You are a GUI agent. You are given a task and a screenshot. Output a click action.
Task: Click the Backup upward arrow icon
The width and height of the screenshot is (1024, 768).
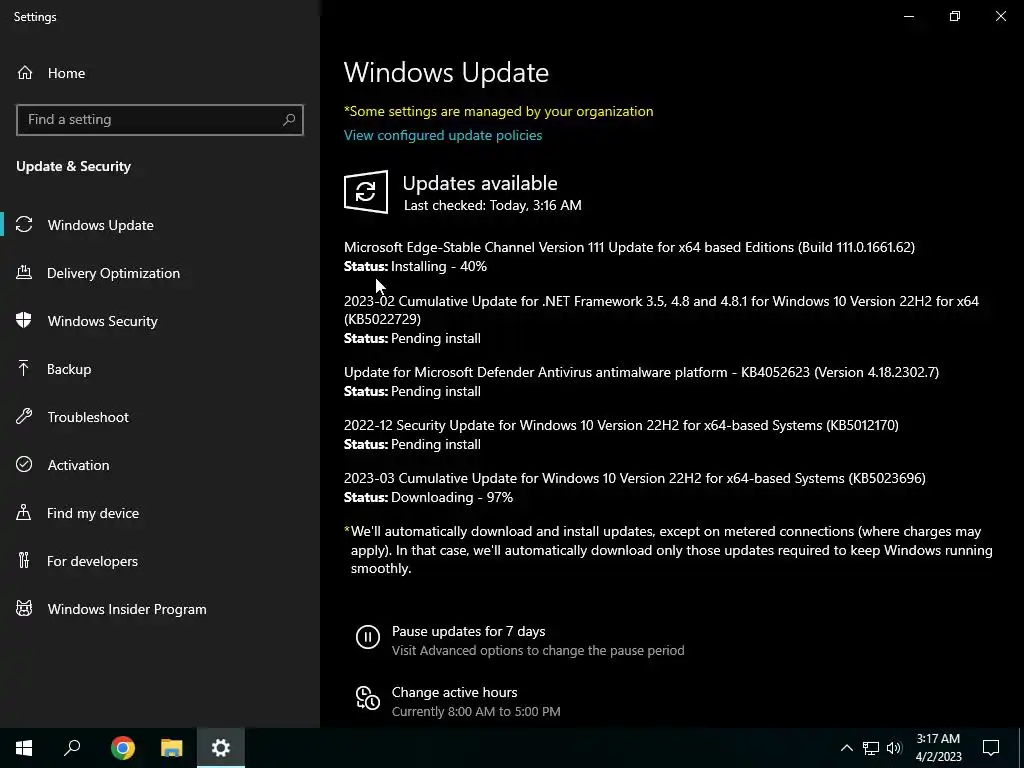pyautogui.click(x=24, y=369)
